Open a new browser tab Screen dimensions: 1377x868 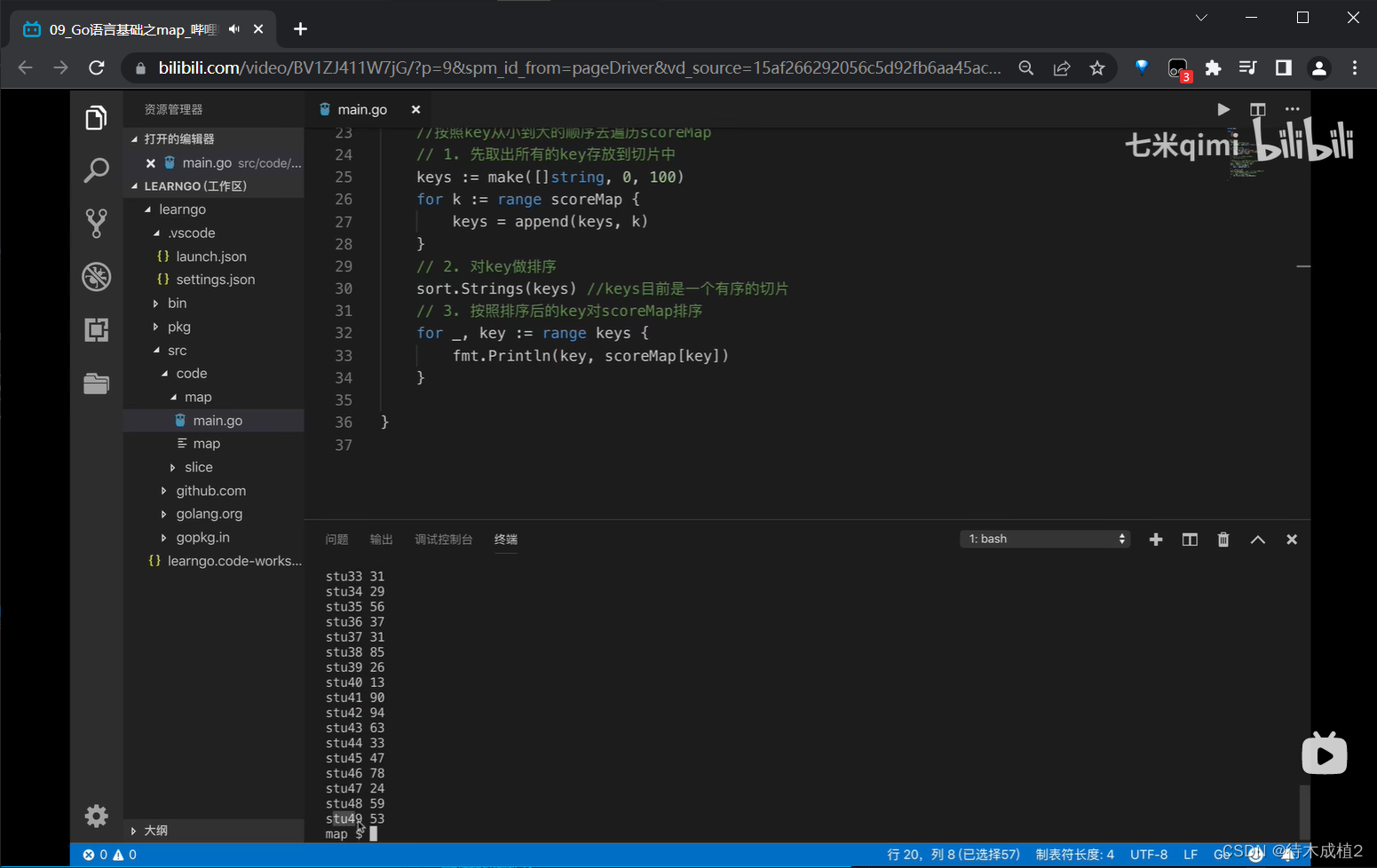pyautogui.click(x=300, y=29)
